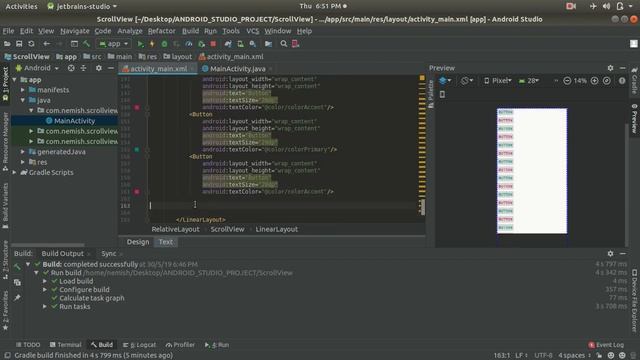This screenshot has height=360, width=640.
Task: Open the Profiler tool window
Action: 180,345
